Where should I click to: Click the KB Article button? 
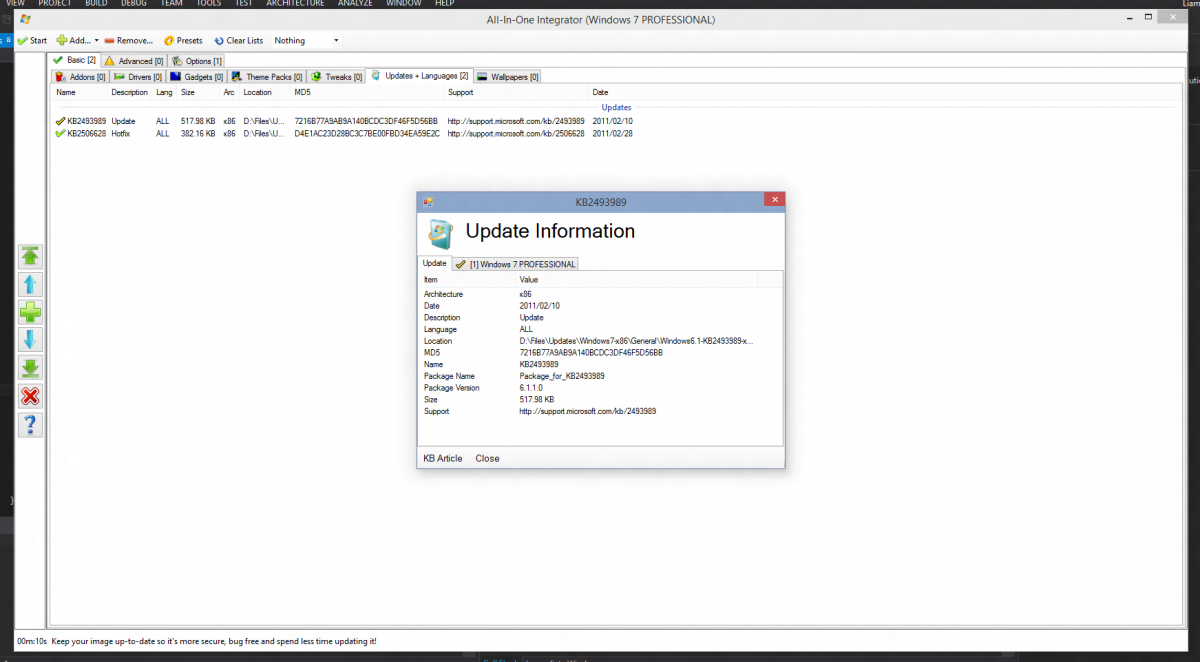pyautogui.click(x=443, y=458)
